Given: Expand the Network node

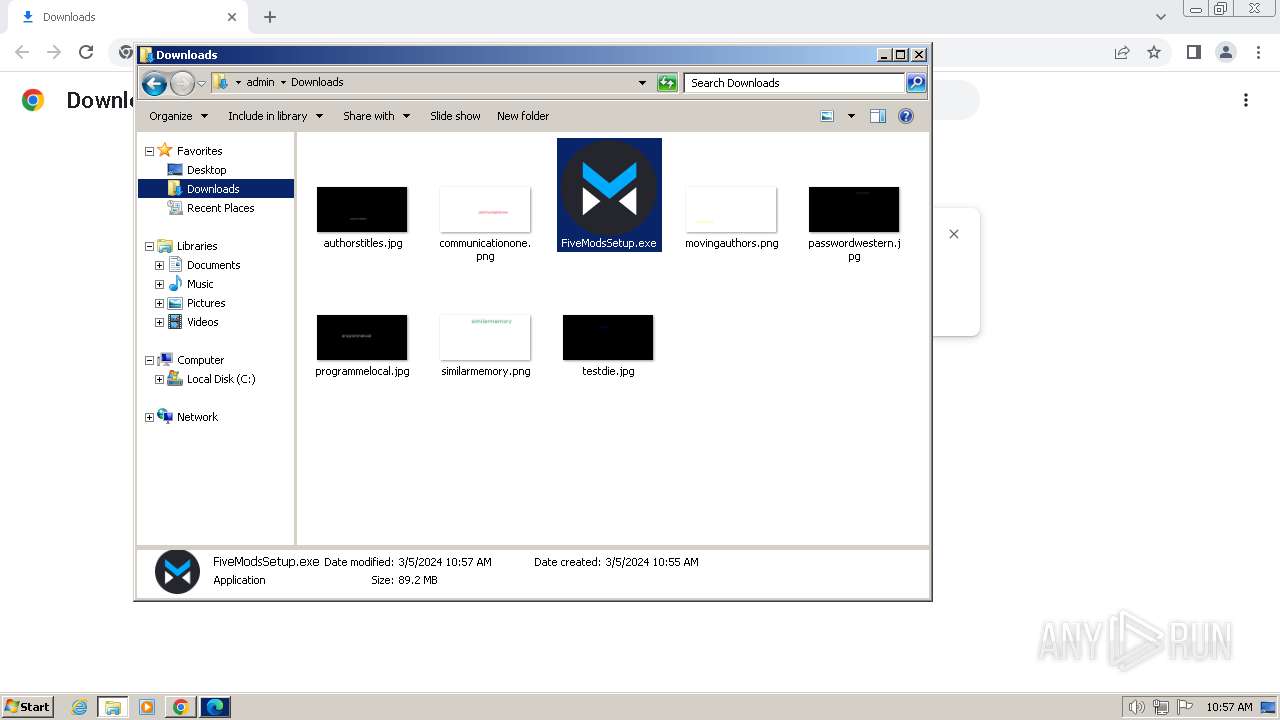Looking at the screenshot, I should [x=149, y=417].
